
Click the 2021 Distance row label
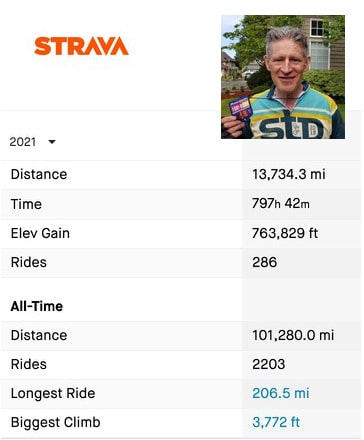point(39,174)
